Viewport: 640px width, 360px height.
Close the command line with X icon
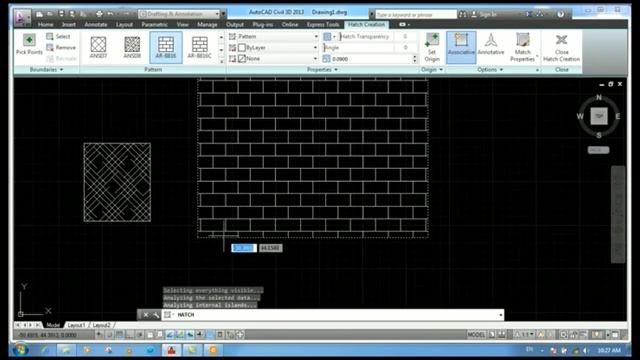coord(146,315)
